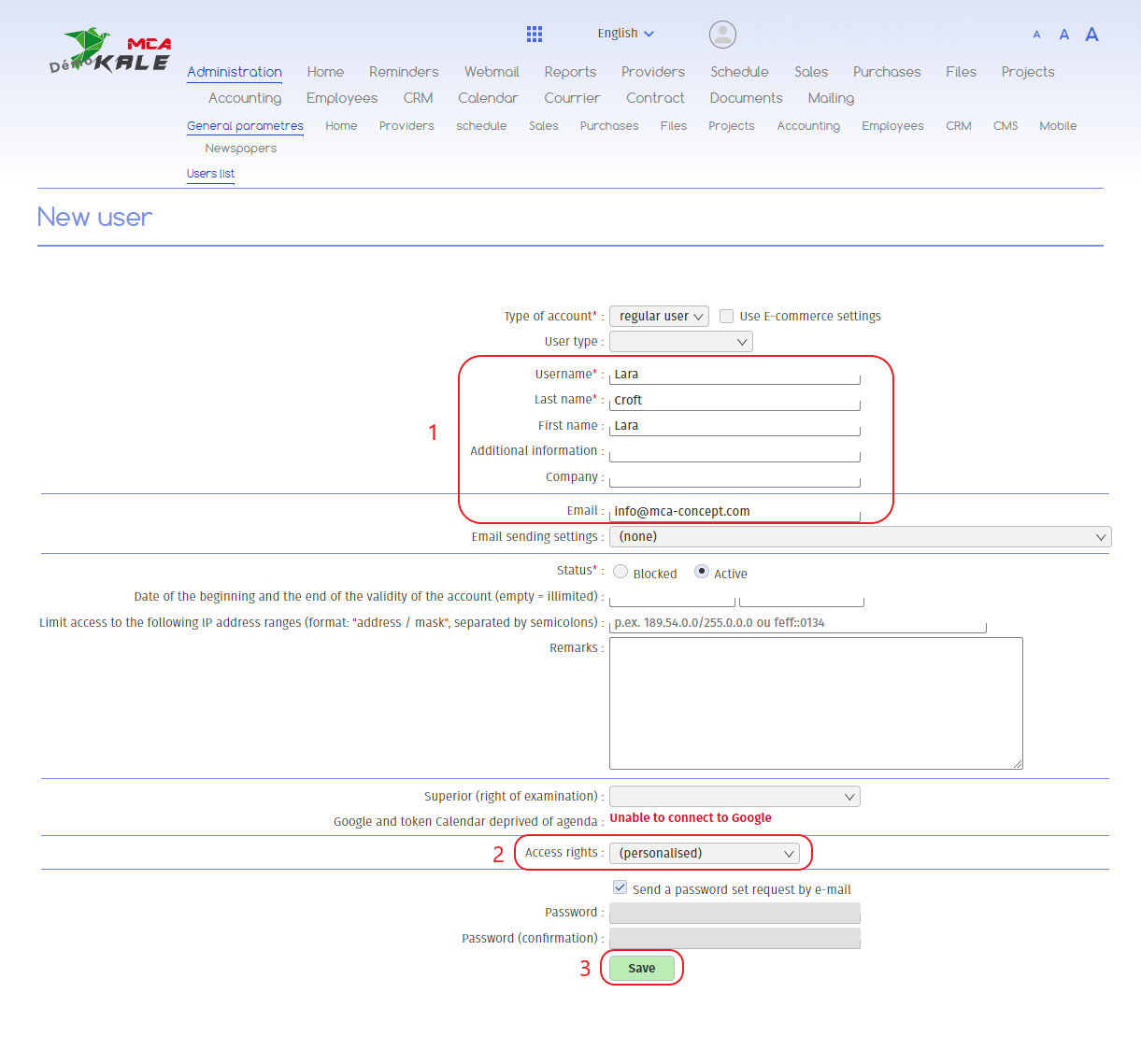Open the Type of account dropdown
This screenshot has width=1141, height=1064.
[659, 317]
